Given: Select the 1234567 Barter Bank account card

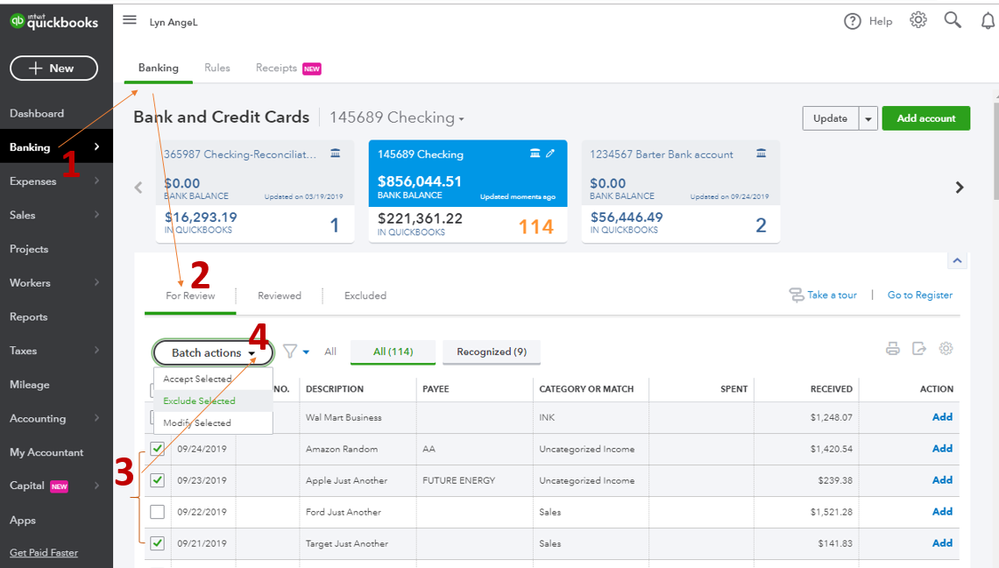Looking at the screenshot, I should pyautogui.click(x=680, y=192).
